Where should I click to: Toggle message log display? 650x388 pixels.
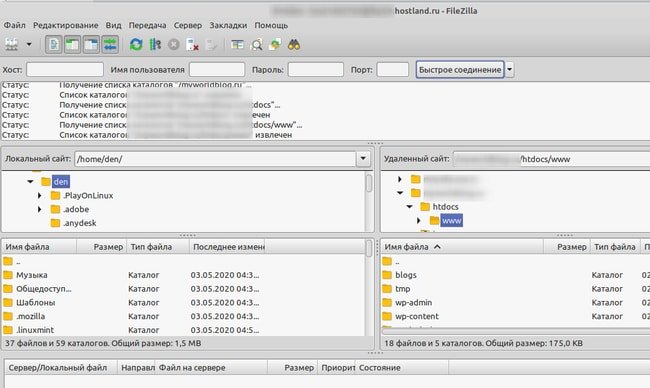(54, 44)
